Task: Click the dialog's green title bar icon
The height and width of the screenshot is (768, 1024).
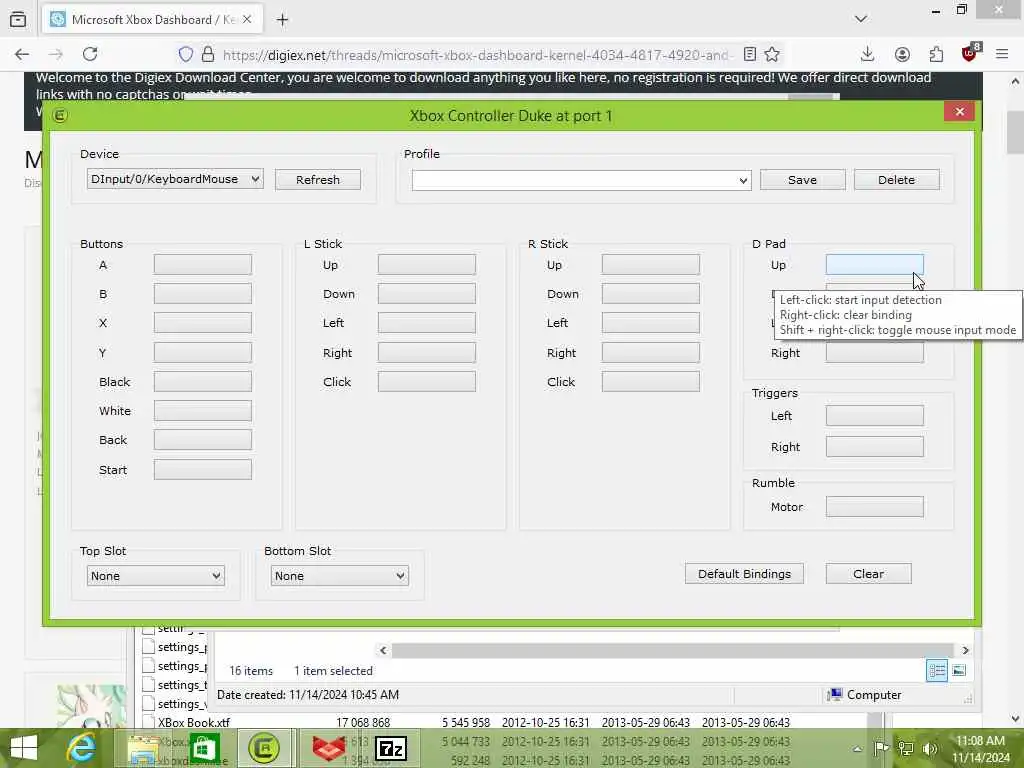Action: coord(60,116)
